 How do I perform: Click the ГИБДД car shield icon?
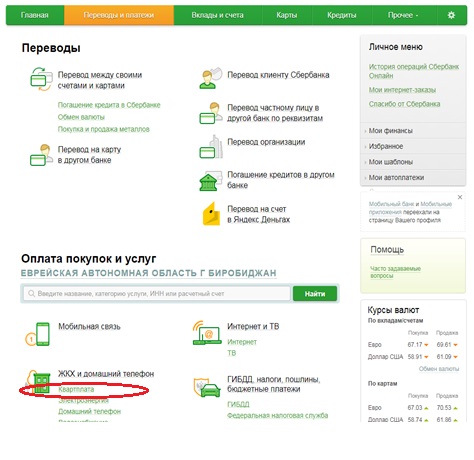click(x=207, y=387)
